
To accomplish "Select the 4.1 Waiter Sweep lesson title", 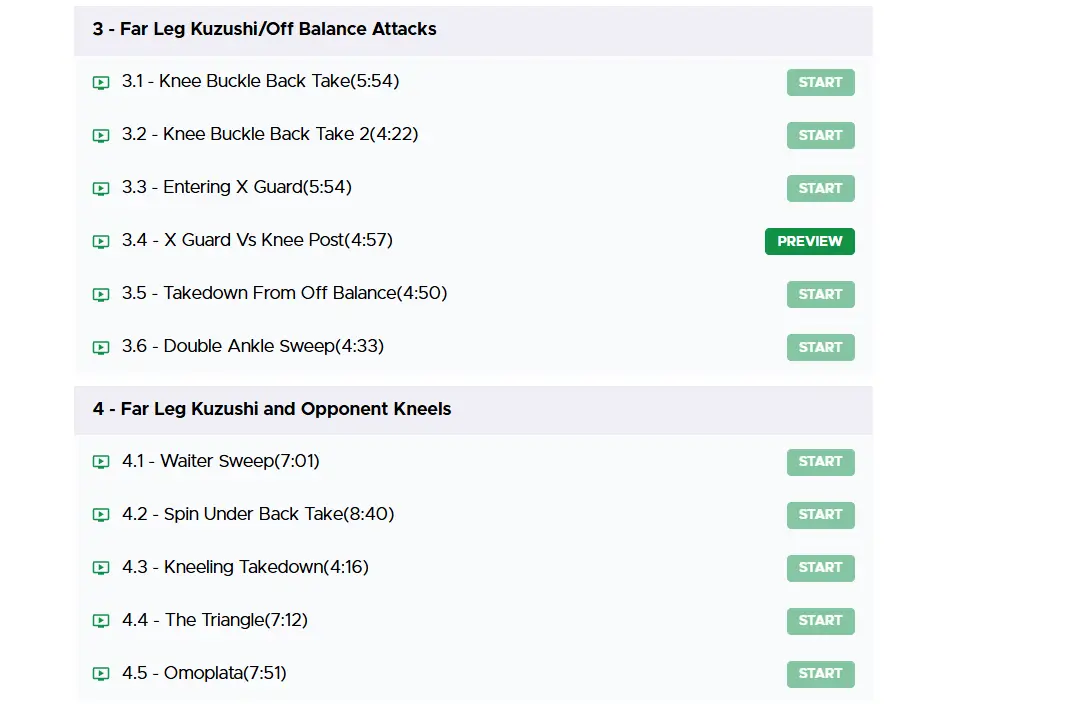I will (x=221, y=461).
